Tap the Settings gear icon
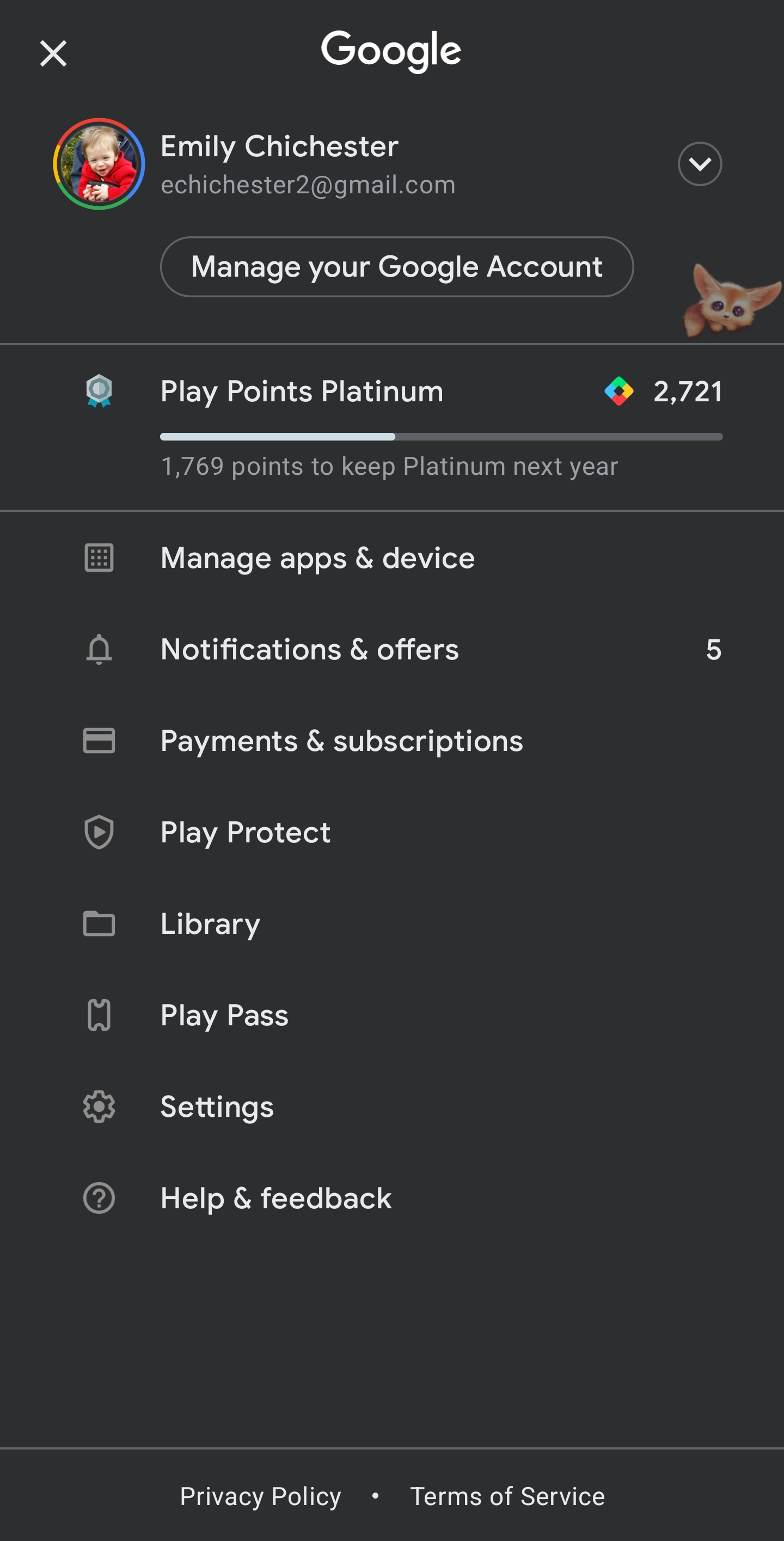784x1541 pixels. tap(99, 1106)
